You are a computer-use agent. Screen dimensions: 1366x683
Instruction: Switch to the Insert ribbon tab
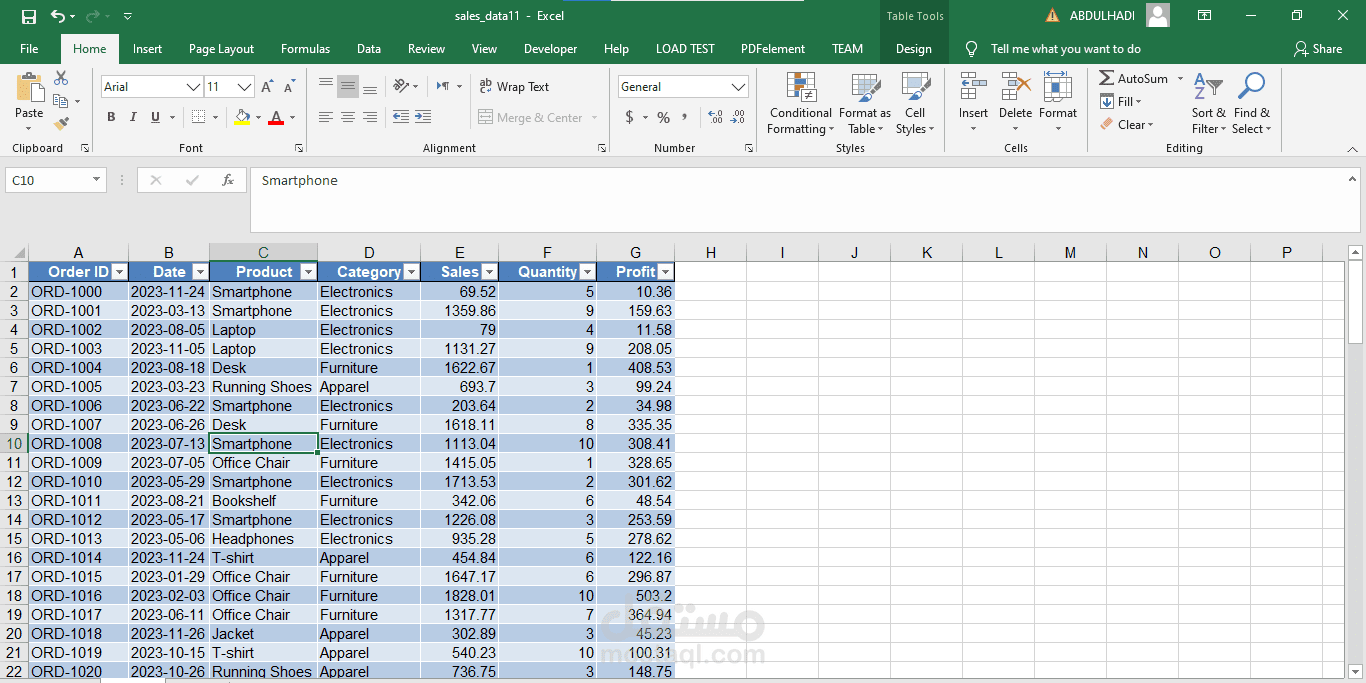pyautogui.click(x=147, y=49)
